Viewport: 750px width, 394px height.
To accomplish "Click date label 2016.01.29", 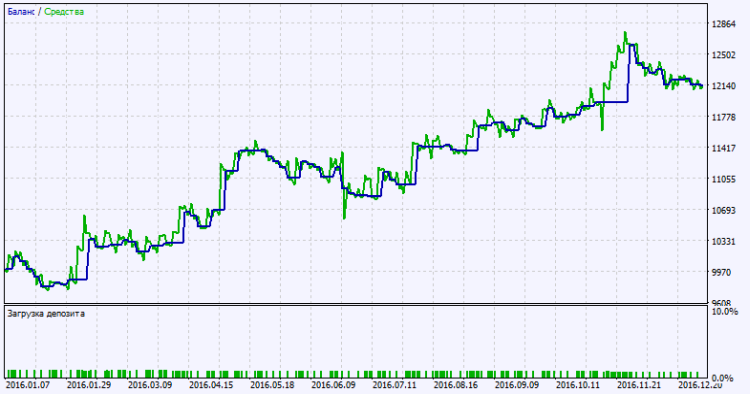I will pos(89,385).
